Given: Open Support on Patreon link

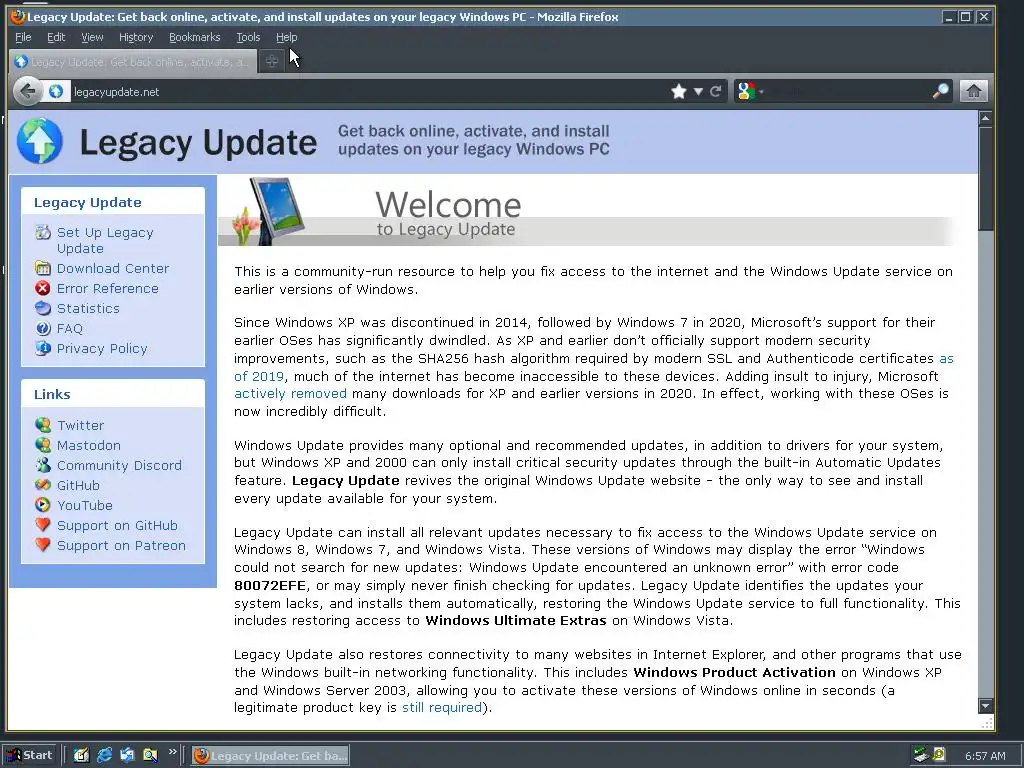Looking at the screenshot, I should [x=121, y=546].
